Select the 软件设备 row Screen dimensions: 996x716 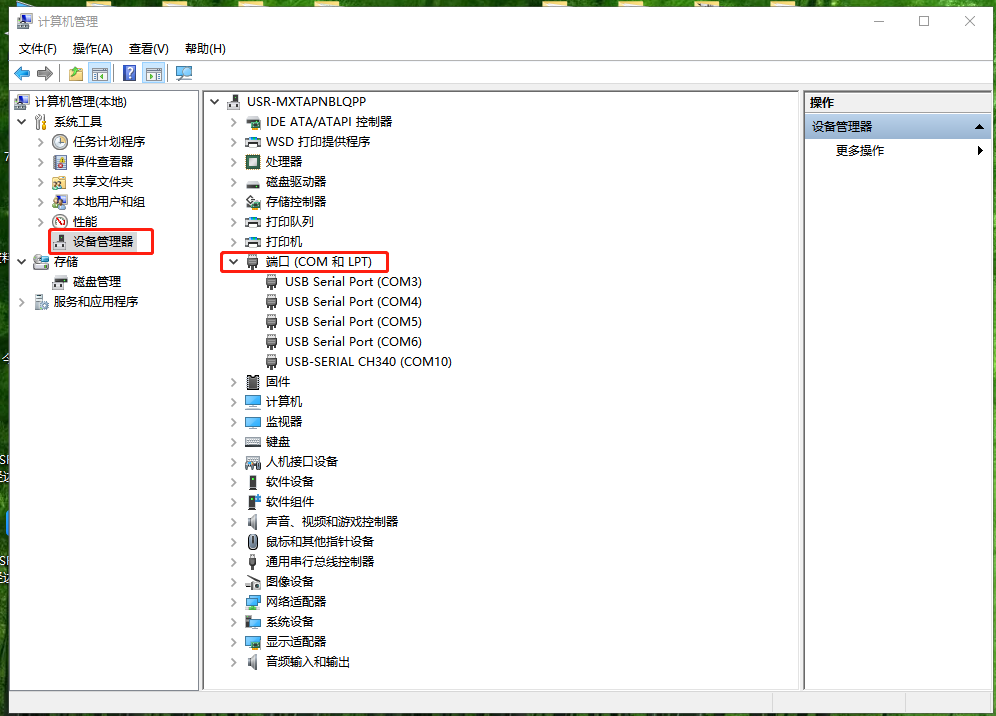click(x=290, y=482)
